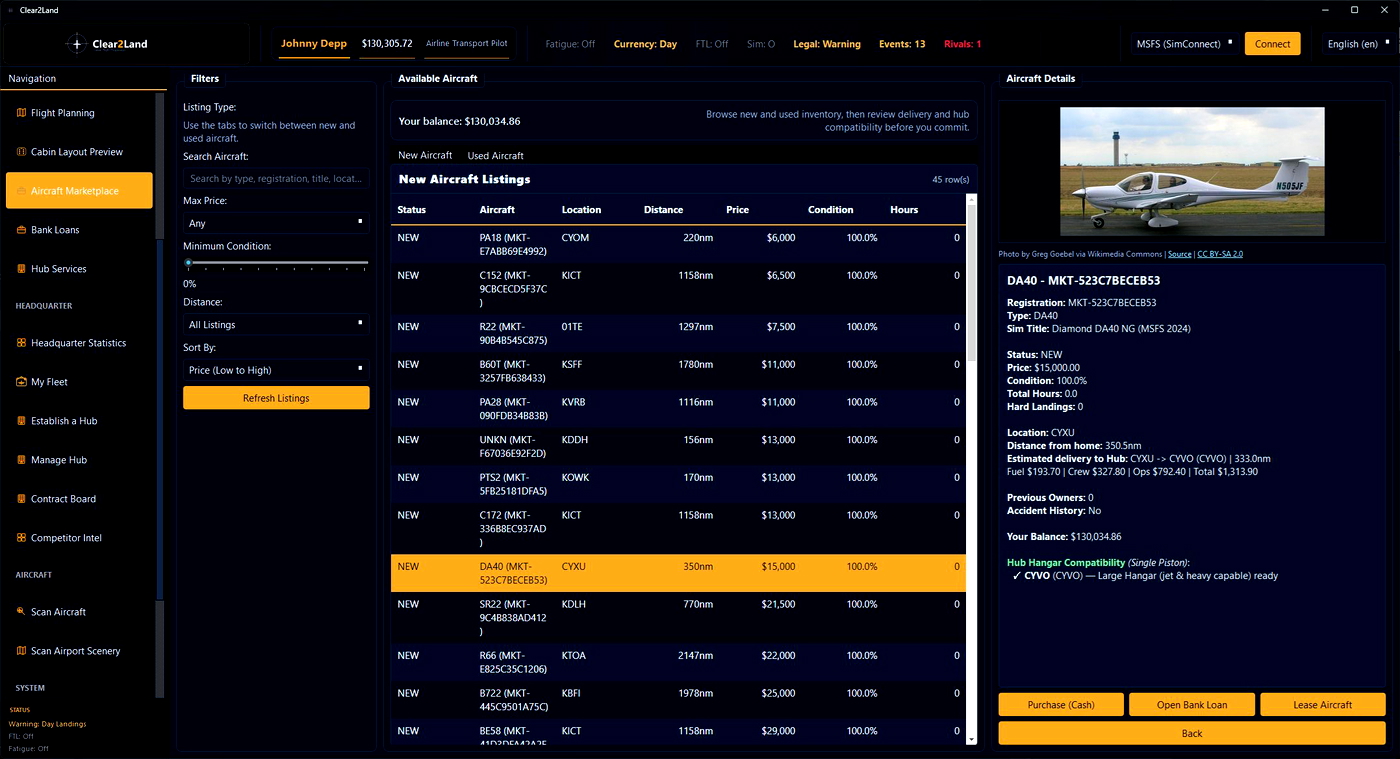Select the B722 listing at KBFI
Viewport: 1400px width, 759px height.
678,700
